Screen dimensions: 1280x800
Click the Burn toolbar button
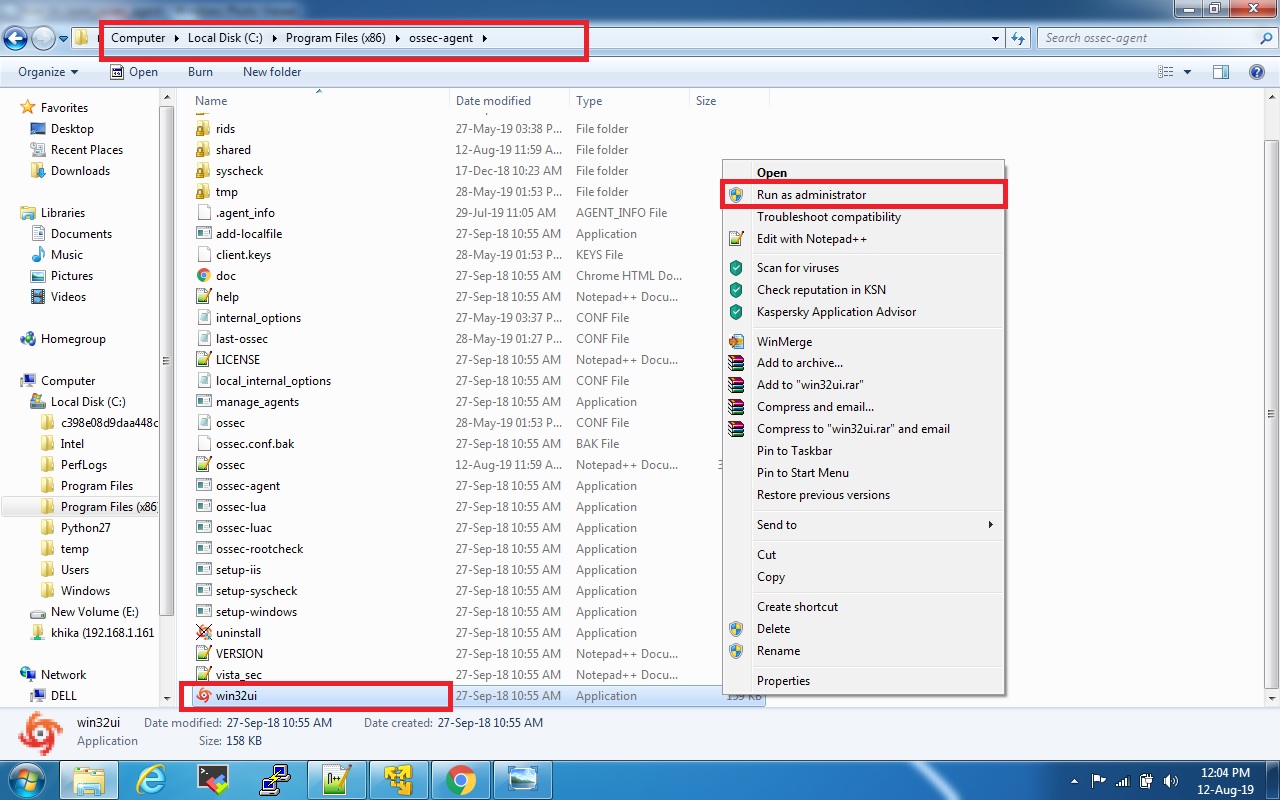coord(200,72)
